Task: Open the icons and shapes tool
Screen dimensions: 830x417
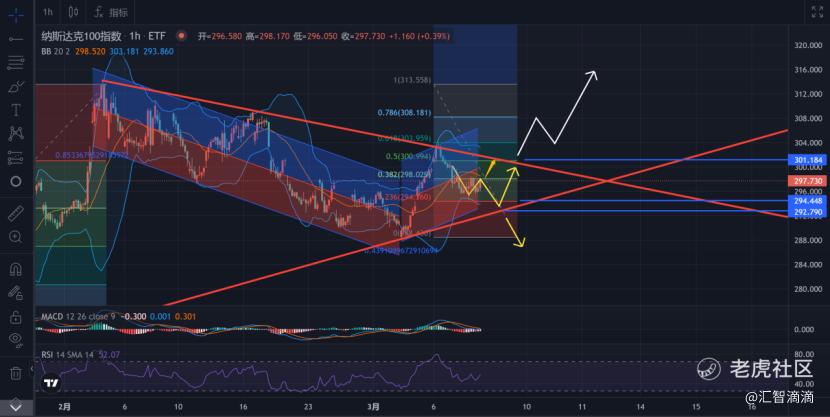Action: pos(16,182)
